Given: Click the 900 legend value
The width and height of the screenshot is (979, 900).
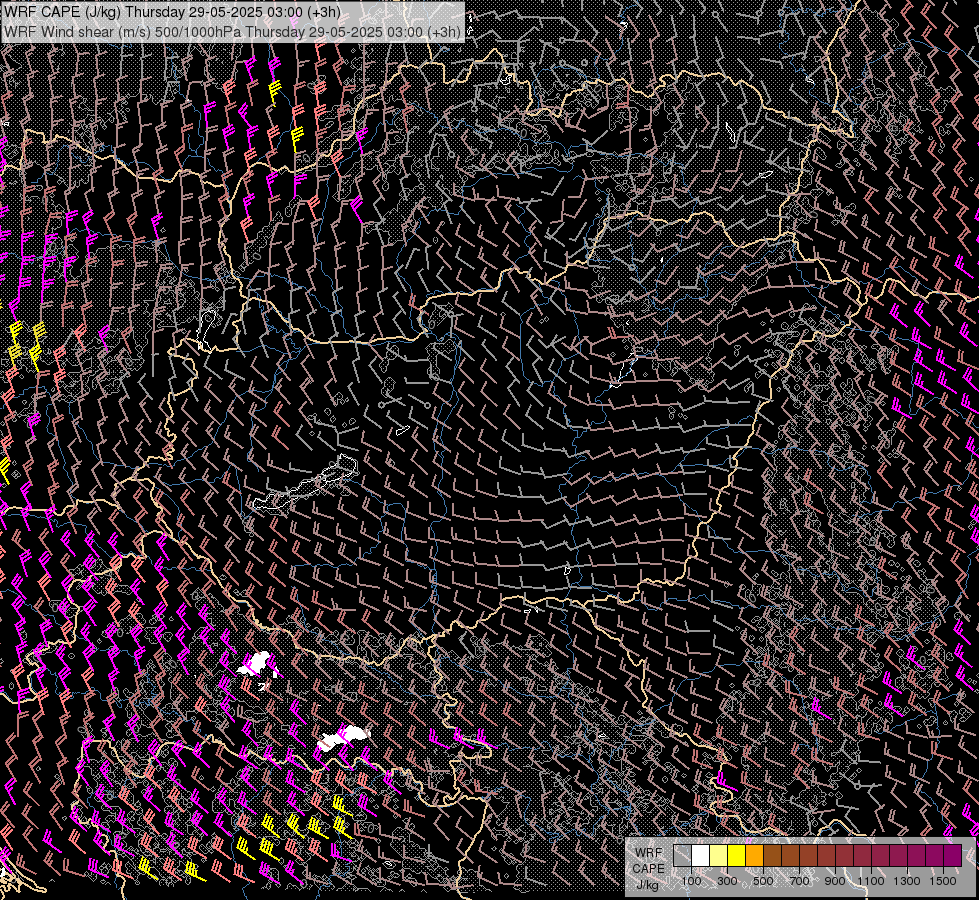Looking at the screenshot, I should tap(835, 881).
